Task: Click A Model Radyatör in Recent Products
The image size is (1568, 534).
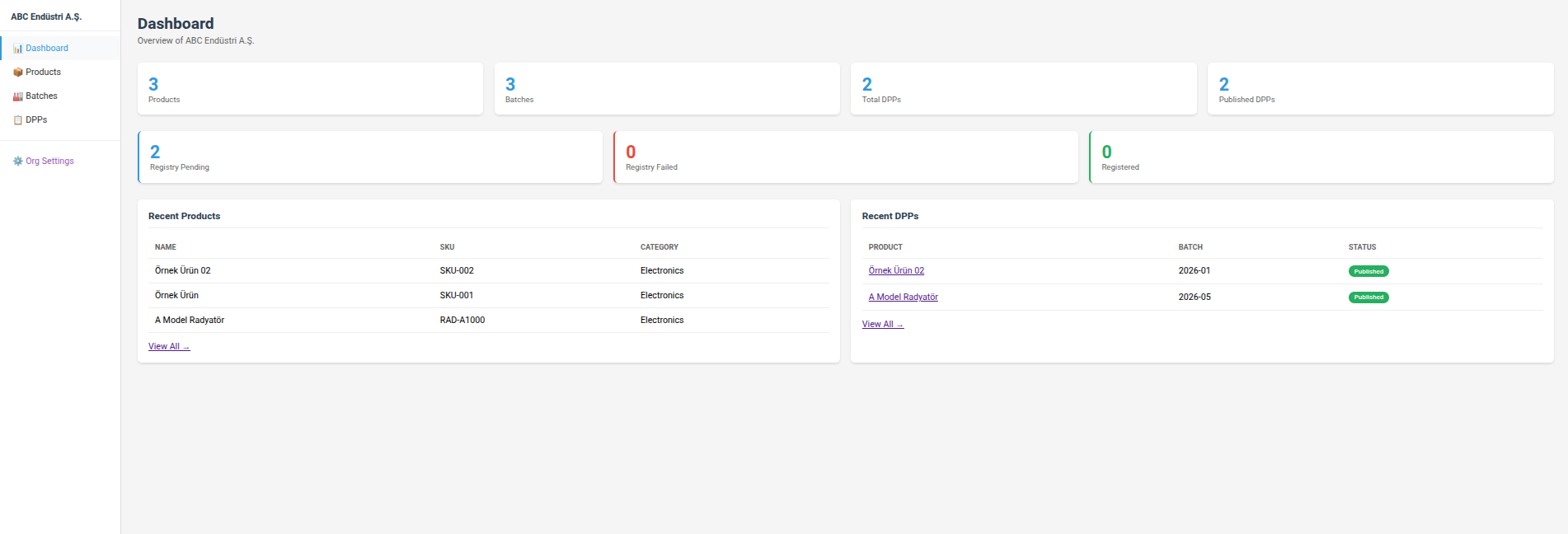Action: click(190, 320)
